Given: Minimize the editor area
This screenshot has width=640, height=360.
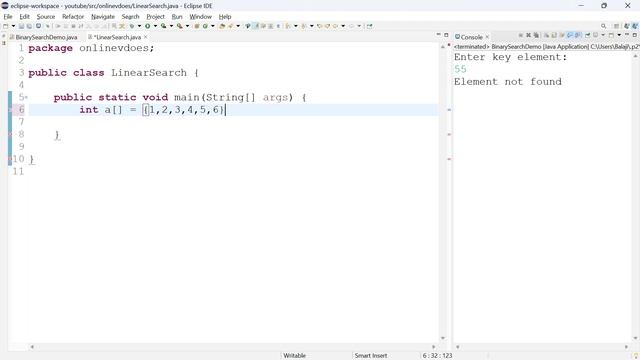Looking at the screenshot, I should point(438,35).
